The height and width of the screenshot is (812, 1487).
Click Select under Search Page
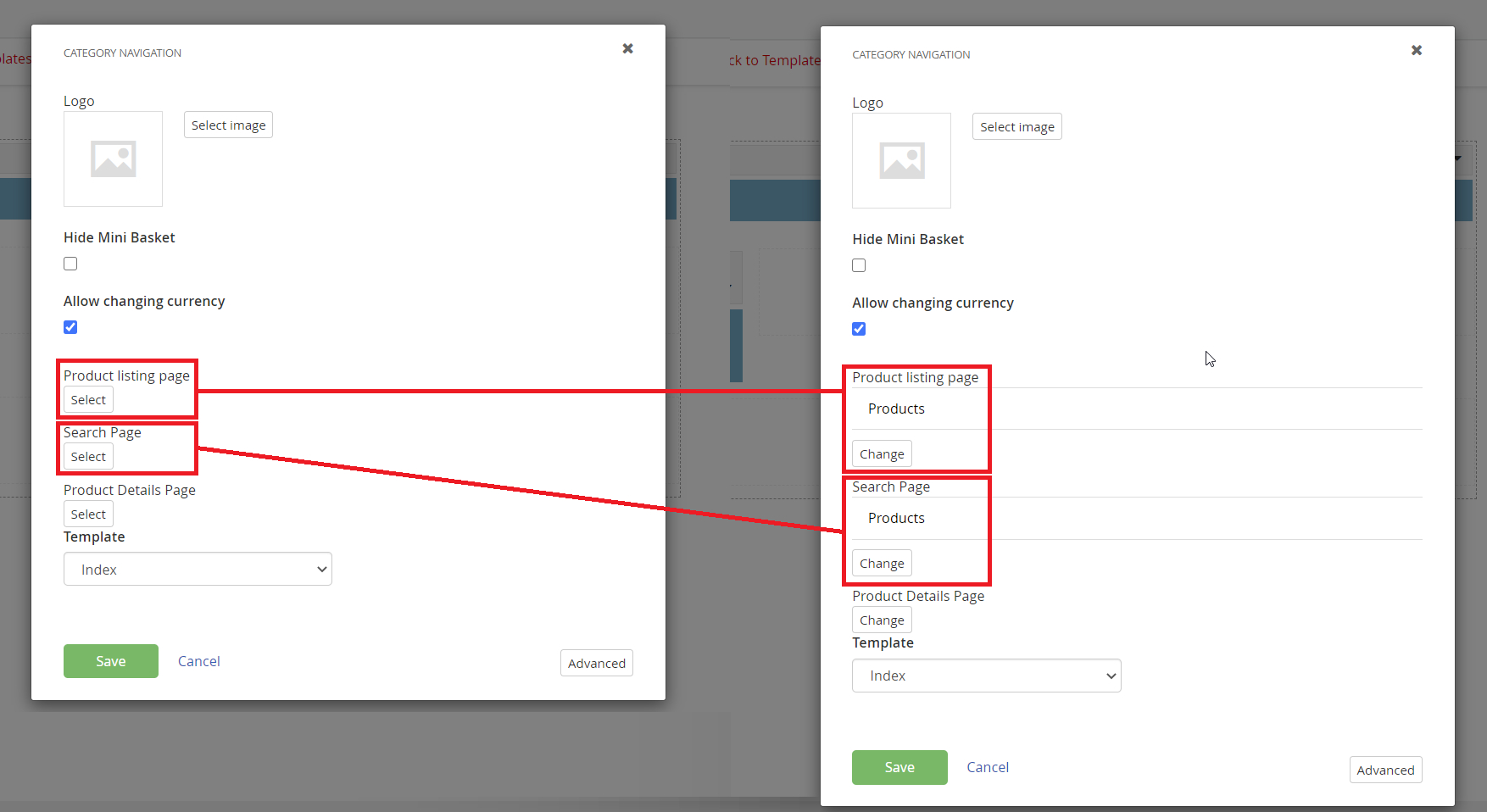click(87, 456)
